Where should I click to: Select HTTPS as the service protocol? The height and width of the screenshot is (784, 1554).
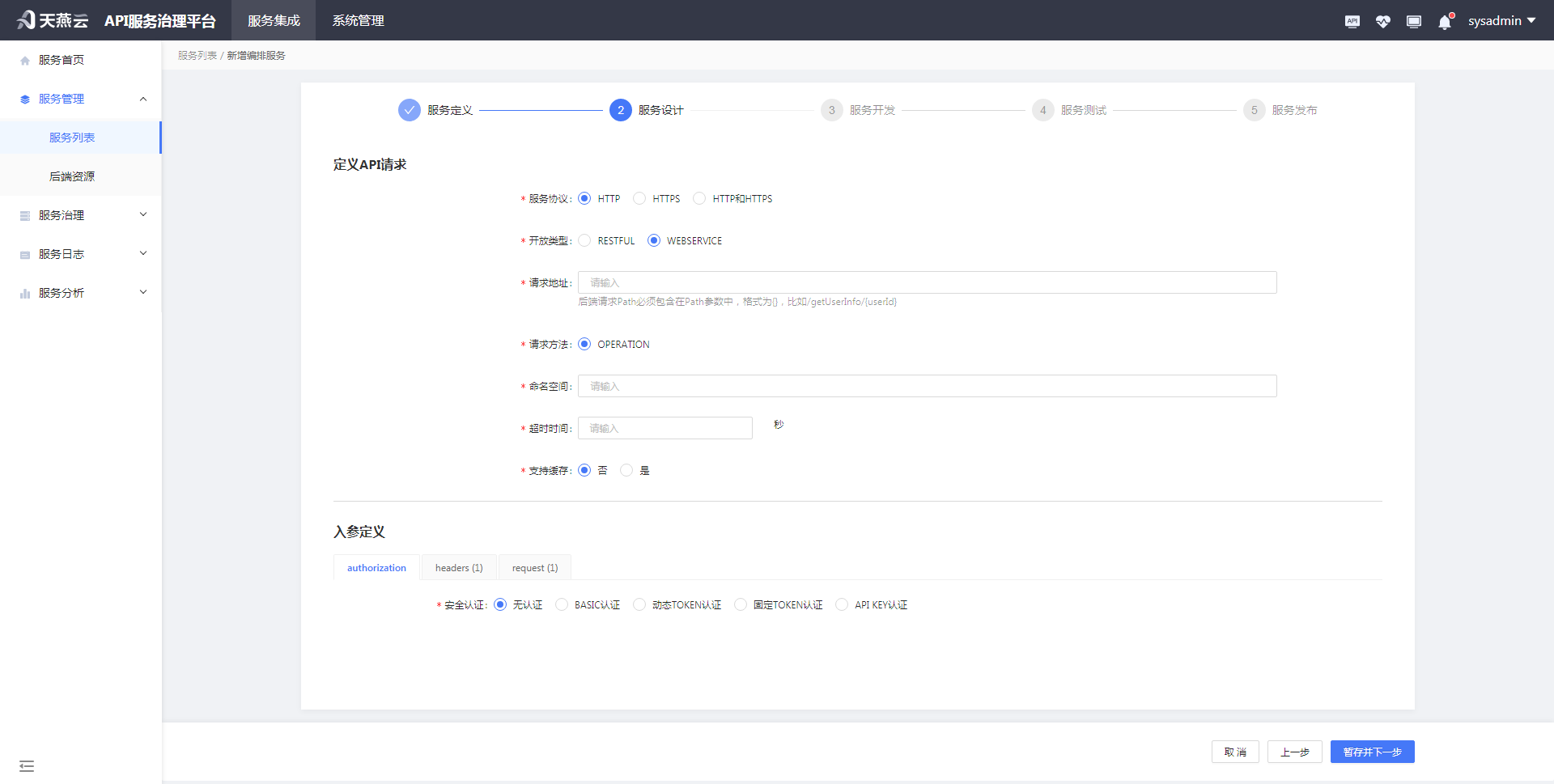639,198
